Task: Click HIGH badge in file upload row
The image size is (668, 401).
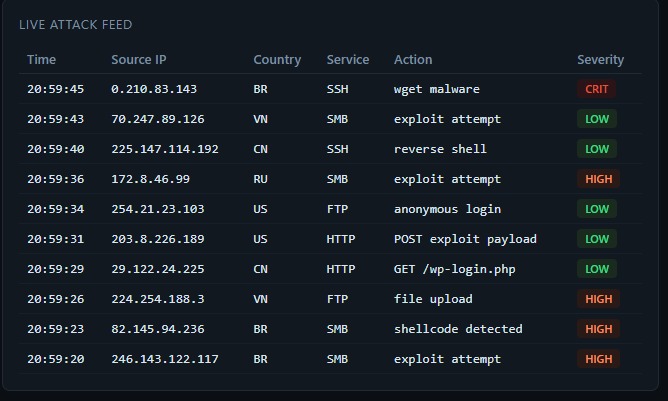Action: coord(599,299)
